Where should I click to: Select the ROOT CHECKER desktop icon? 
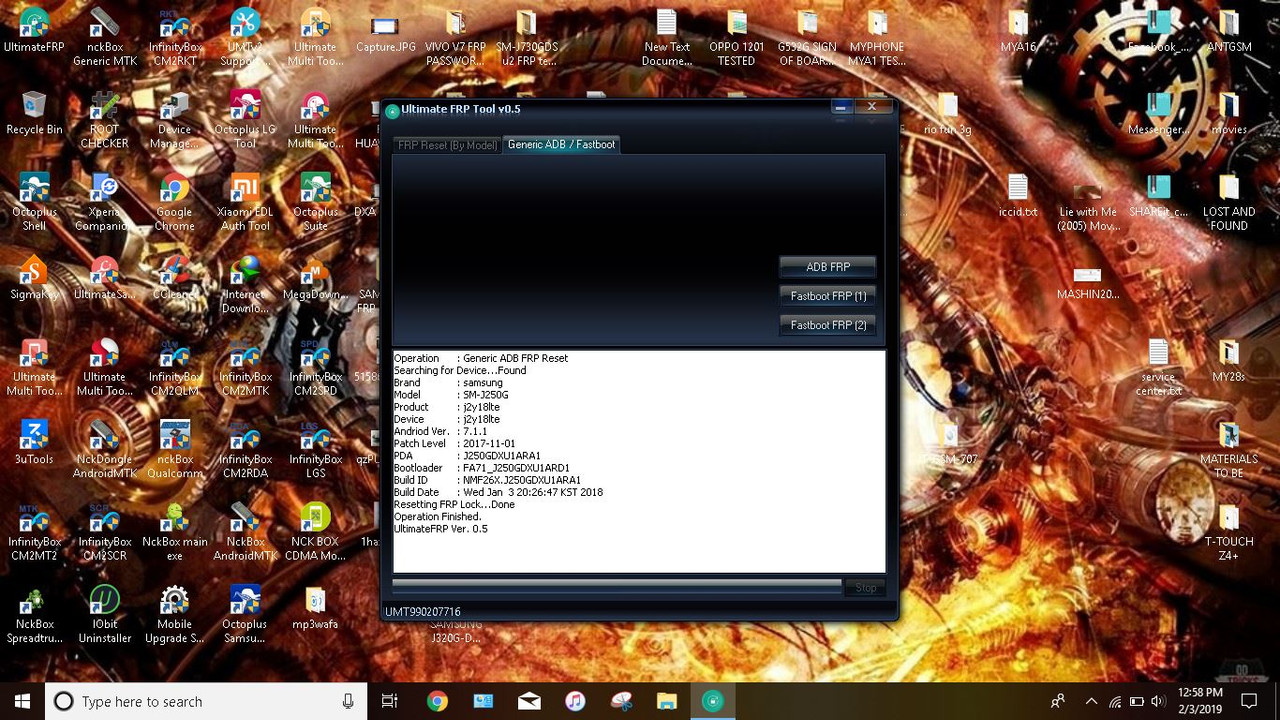105,120
